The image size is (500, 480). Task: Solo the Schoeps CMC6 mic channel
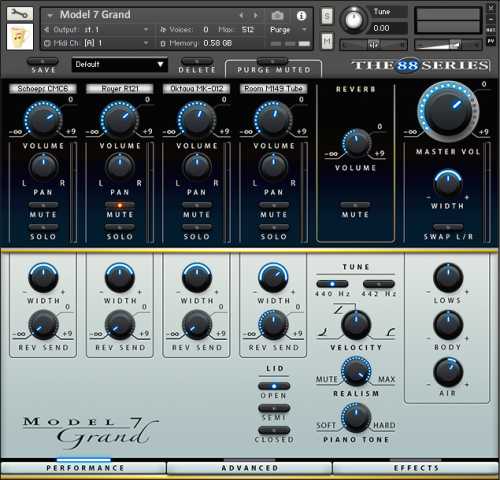click(43, 227)
